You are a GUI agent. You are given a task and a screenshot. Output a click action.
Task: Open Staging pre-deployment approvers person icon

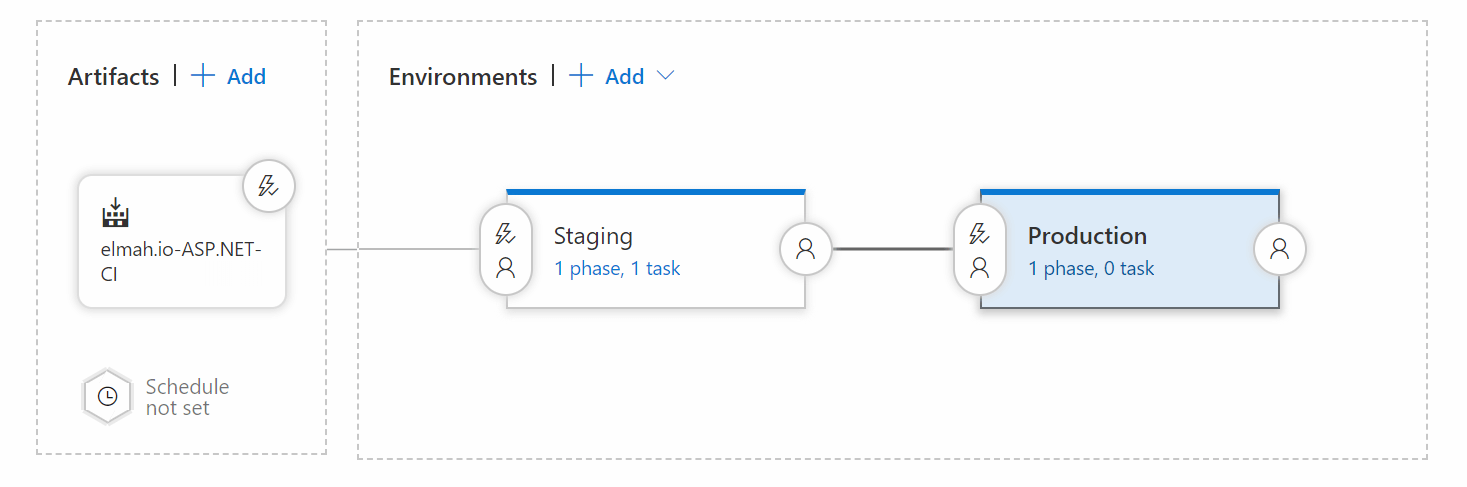(x=505, y=267)
